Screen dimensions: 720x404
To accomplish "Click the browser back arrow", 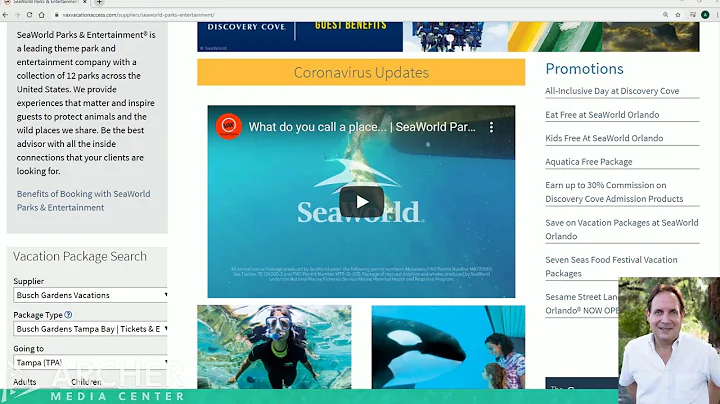I will (6, 15).
